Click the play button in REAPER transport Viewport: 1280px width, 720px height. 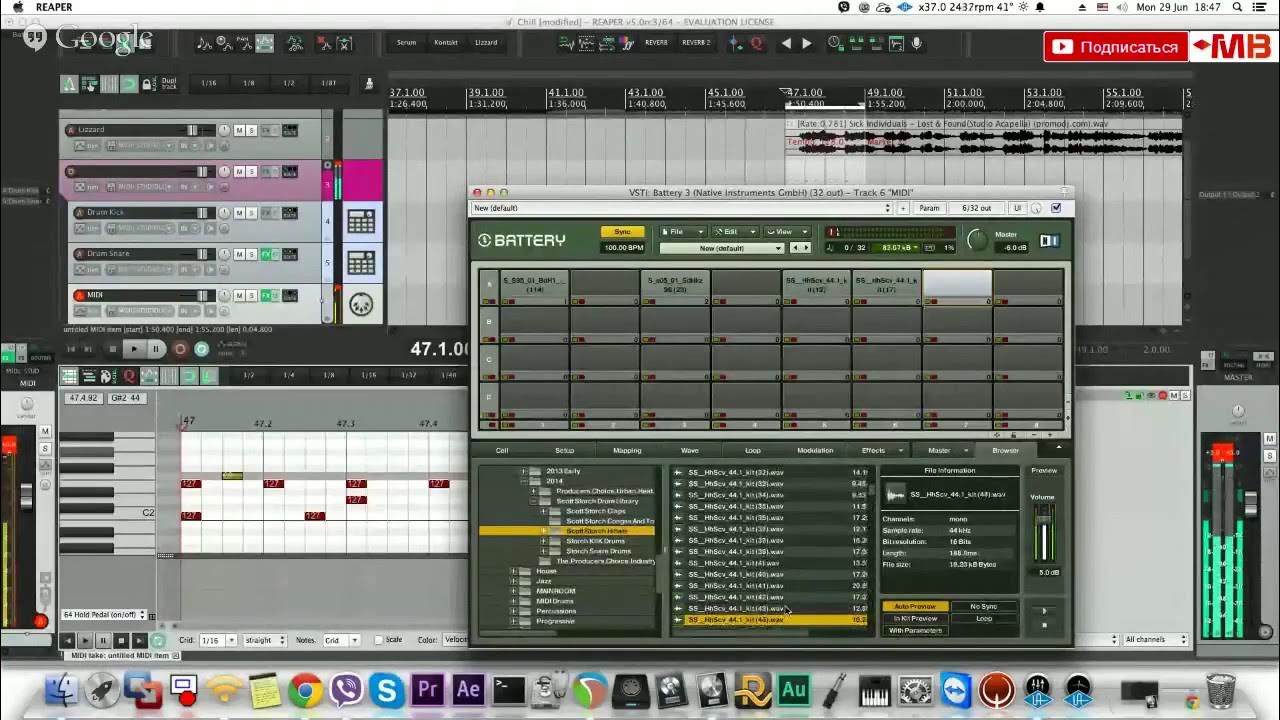click(x=134, y=349)
